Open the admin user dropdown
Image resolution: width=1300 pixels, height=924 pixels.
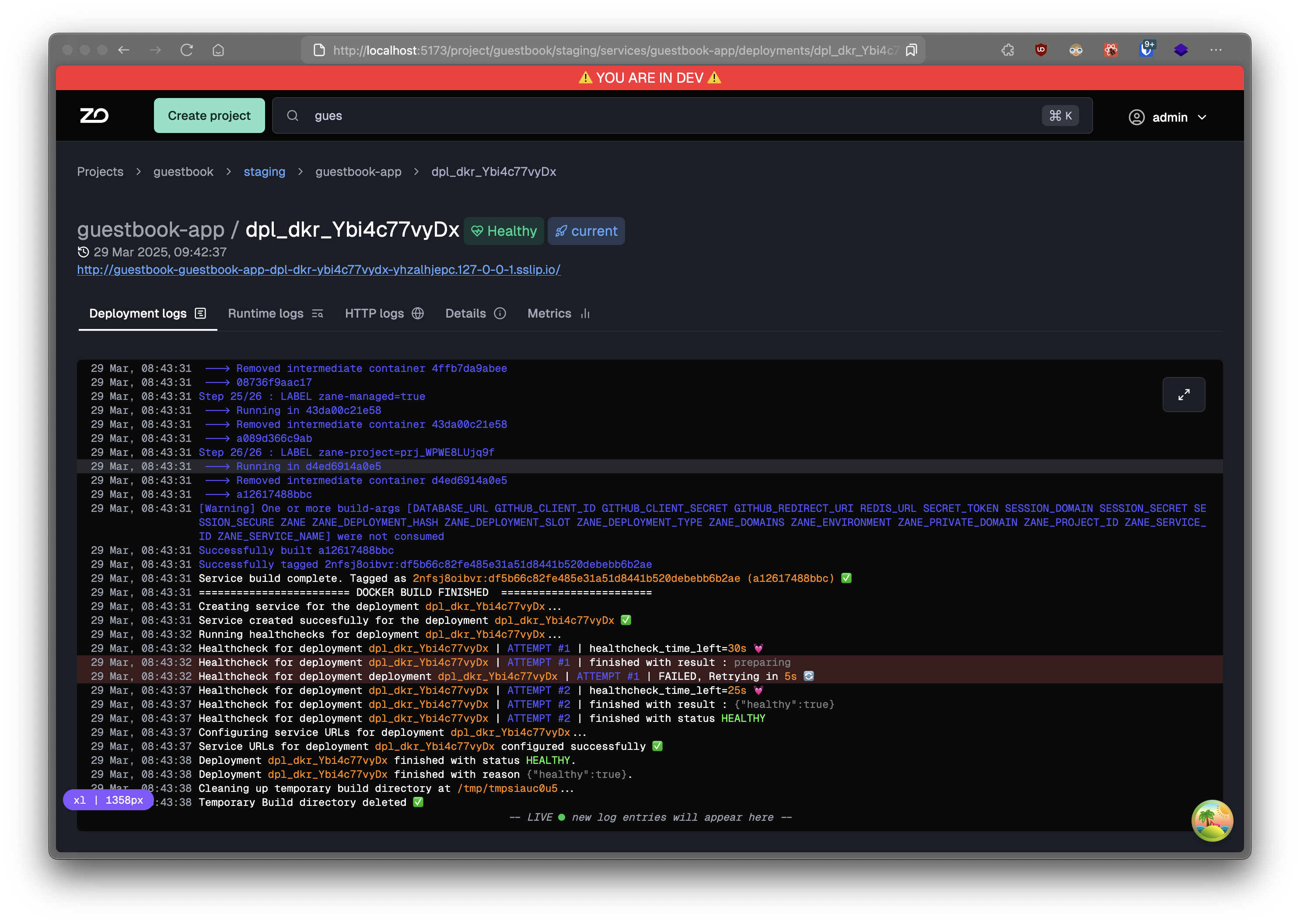click(1167, 117)
